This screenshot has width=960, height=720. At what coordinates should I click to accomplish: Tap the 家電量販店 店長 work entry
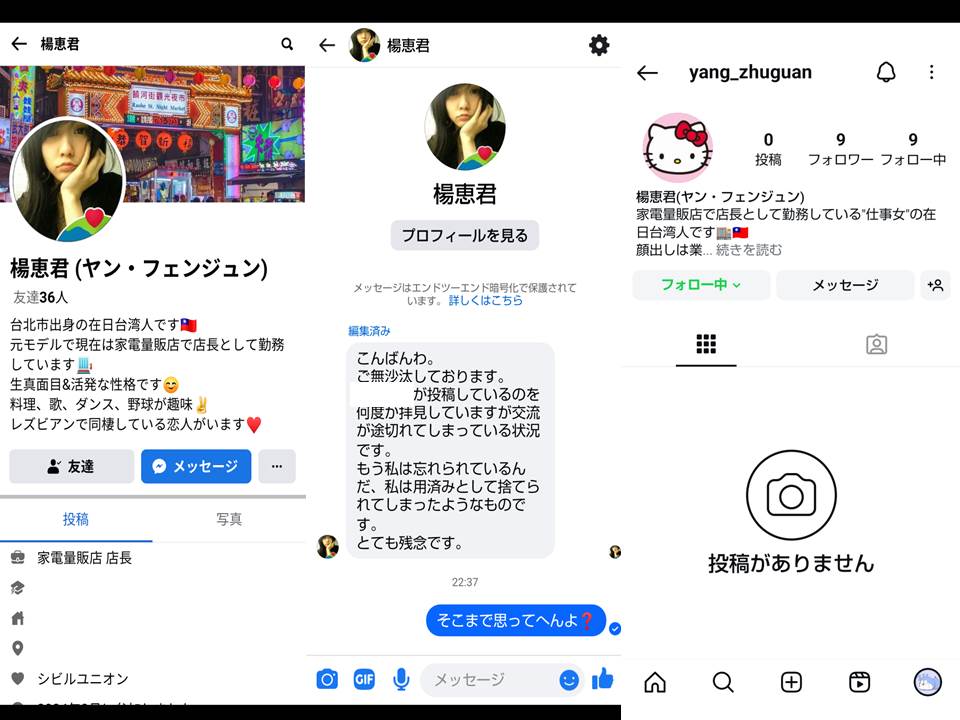click(84, 558)
